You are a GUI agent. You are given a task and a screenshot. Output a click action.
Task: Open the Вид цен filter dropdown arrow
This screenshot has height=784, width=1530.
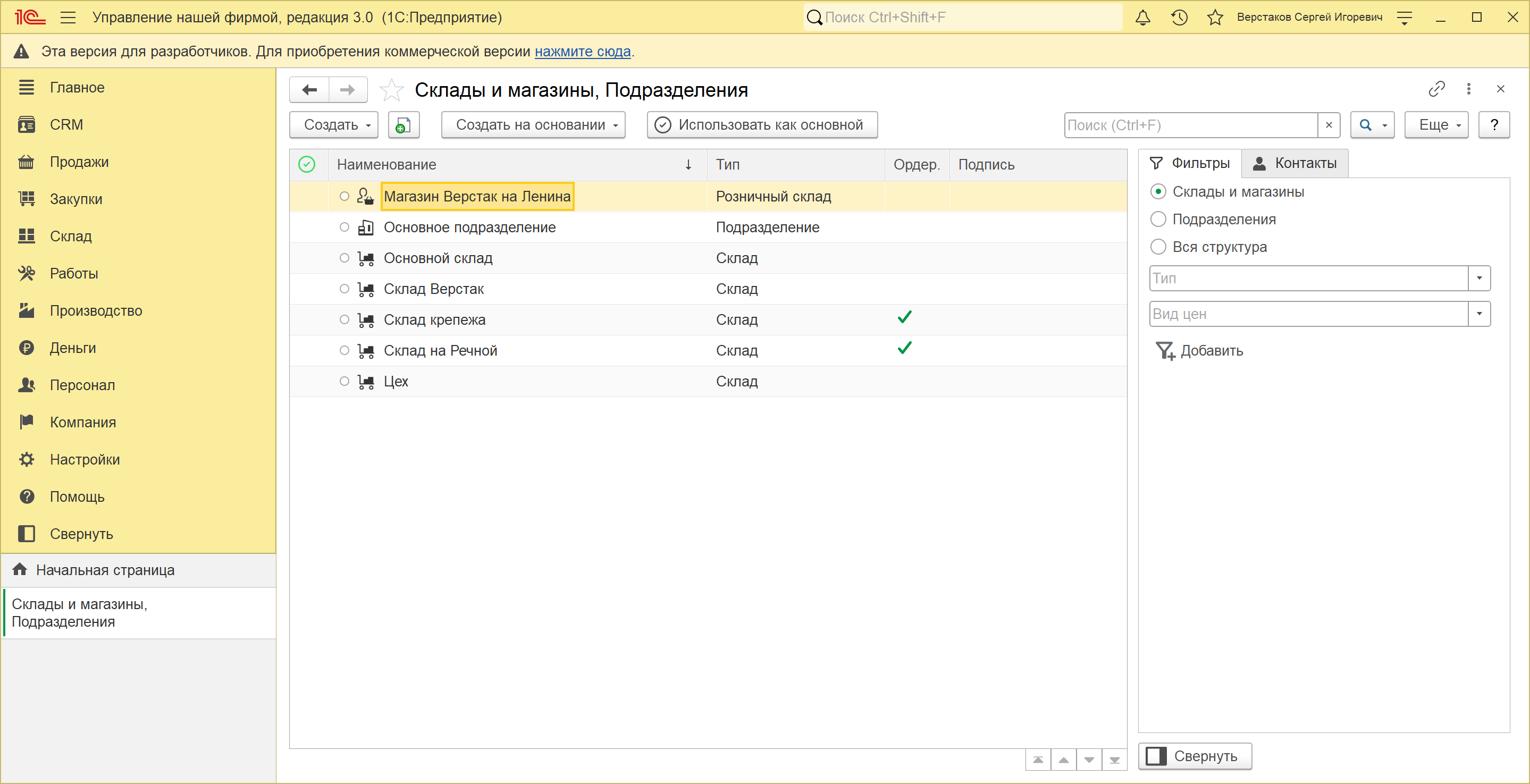pyautogui.click(x=1479, y=314)
